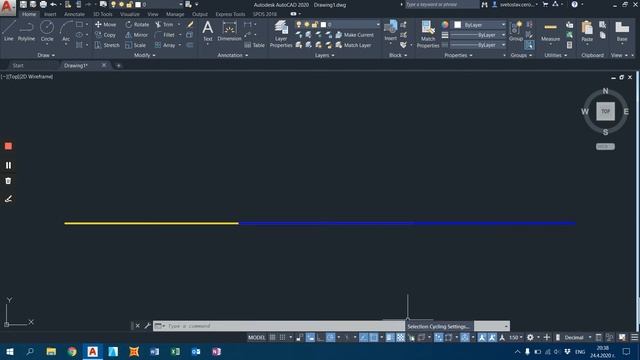
Task: Open Excel from the taskbar
Action: [175, 351]
